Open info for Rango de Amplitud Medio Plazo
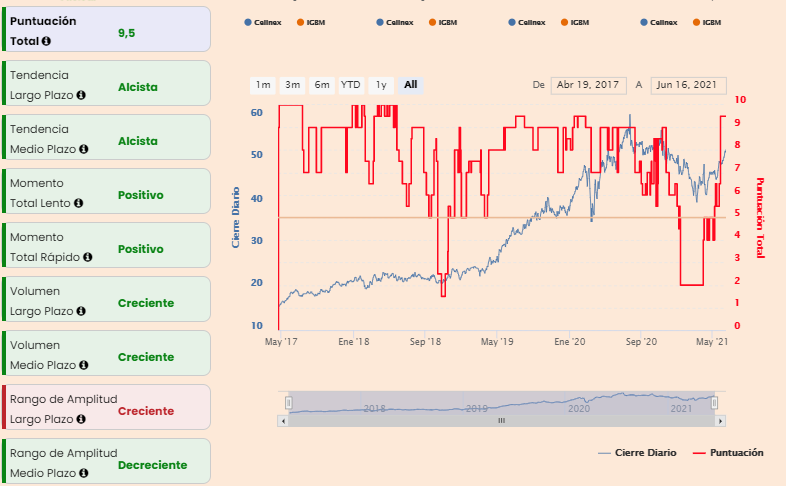Viewport: 786px width, 486px height. pos(84,473)
